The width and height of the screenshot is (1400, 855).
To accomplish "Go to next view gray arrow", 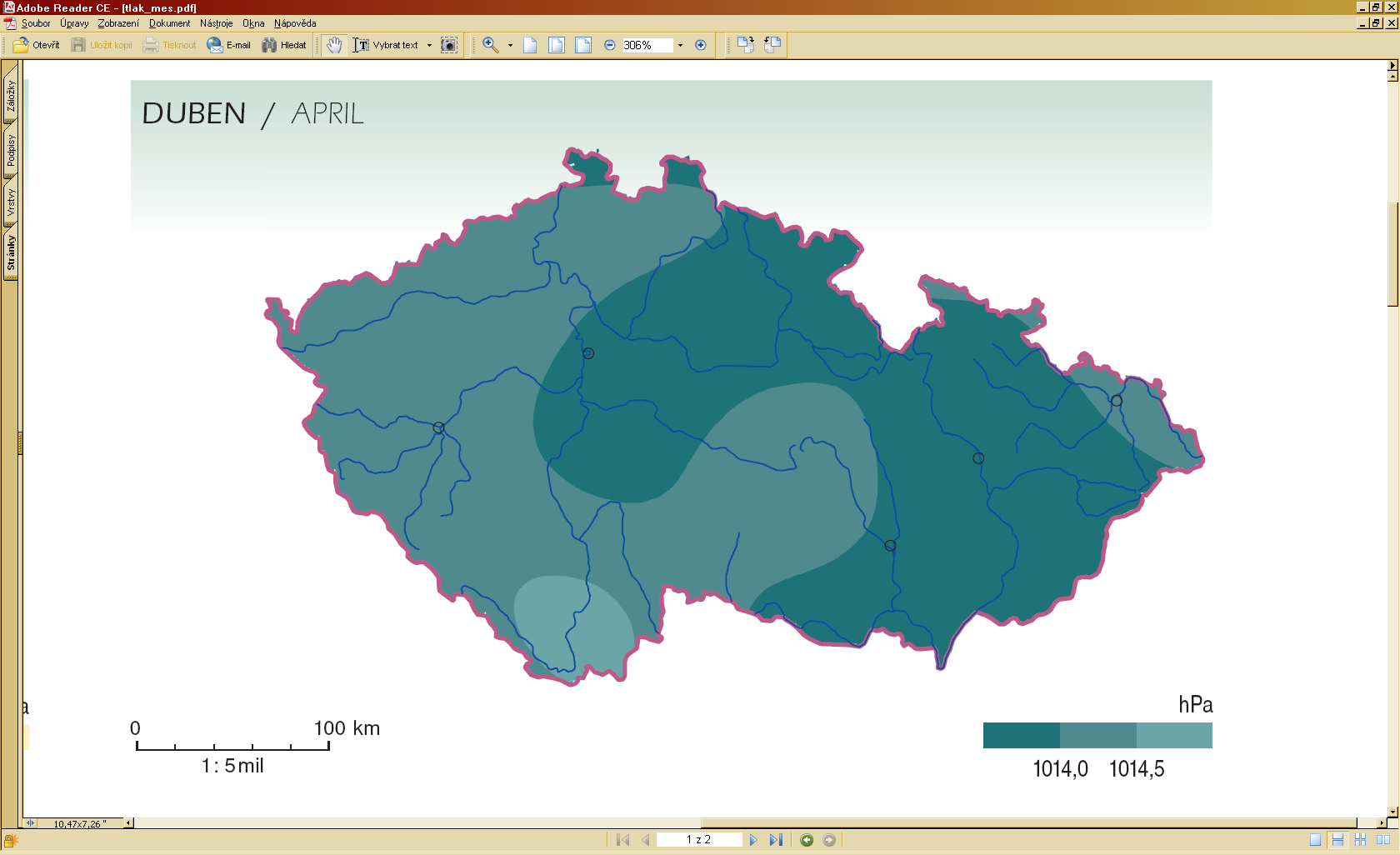I will pos(829,840).
